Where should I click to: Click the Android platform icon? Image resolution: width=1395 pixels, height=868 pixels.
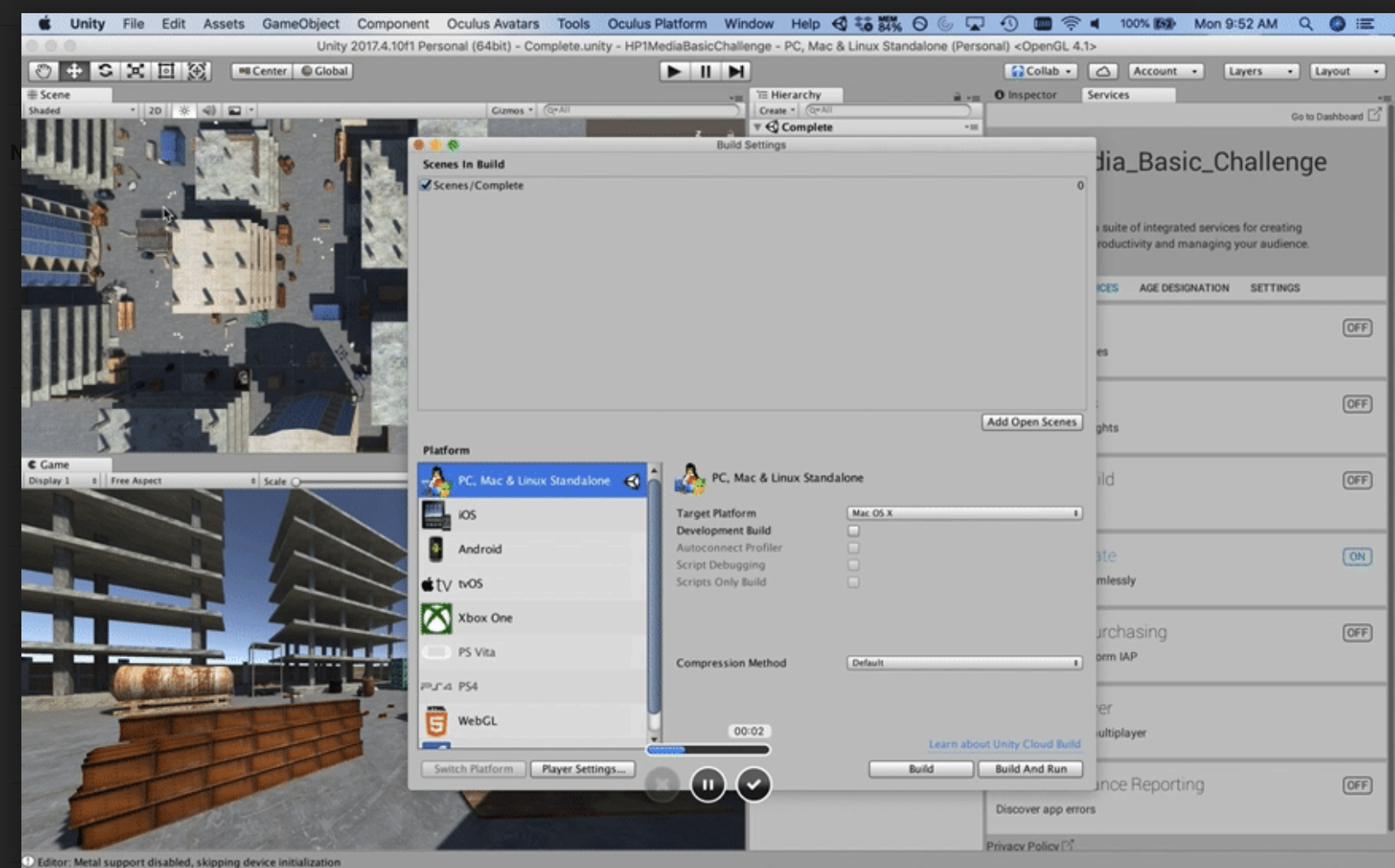click(436, 549)
